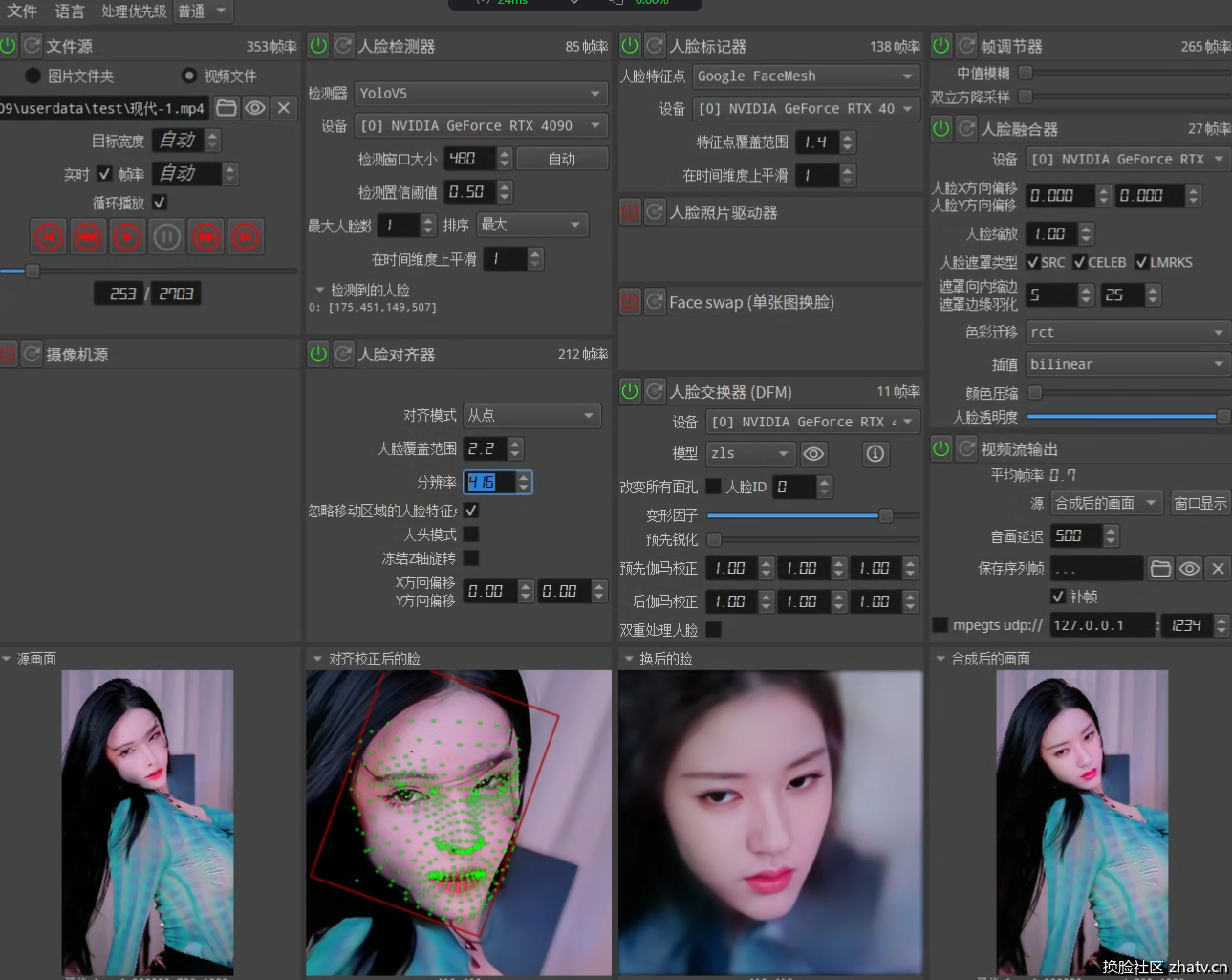Select 图片文件夹 radio option
Viewport: 1232px width, 980px height.
coord(33,76)
